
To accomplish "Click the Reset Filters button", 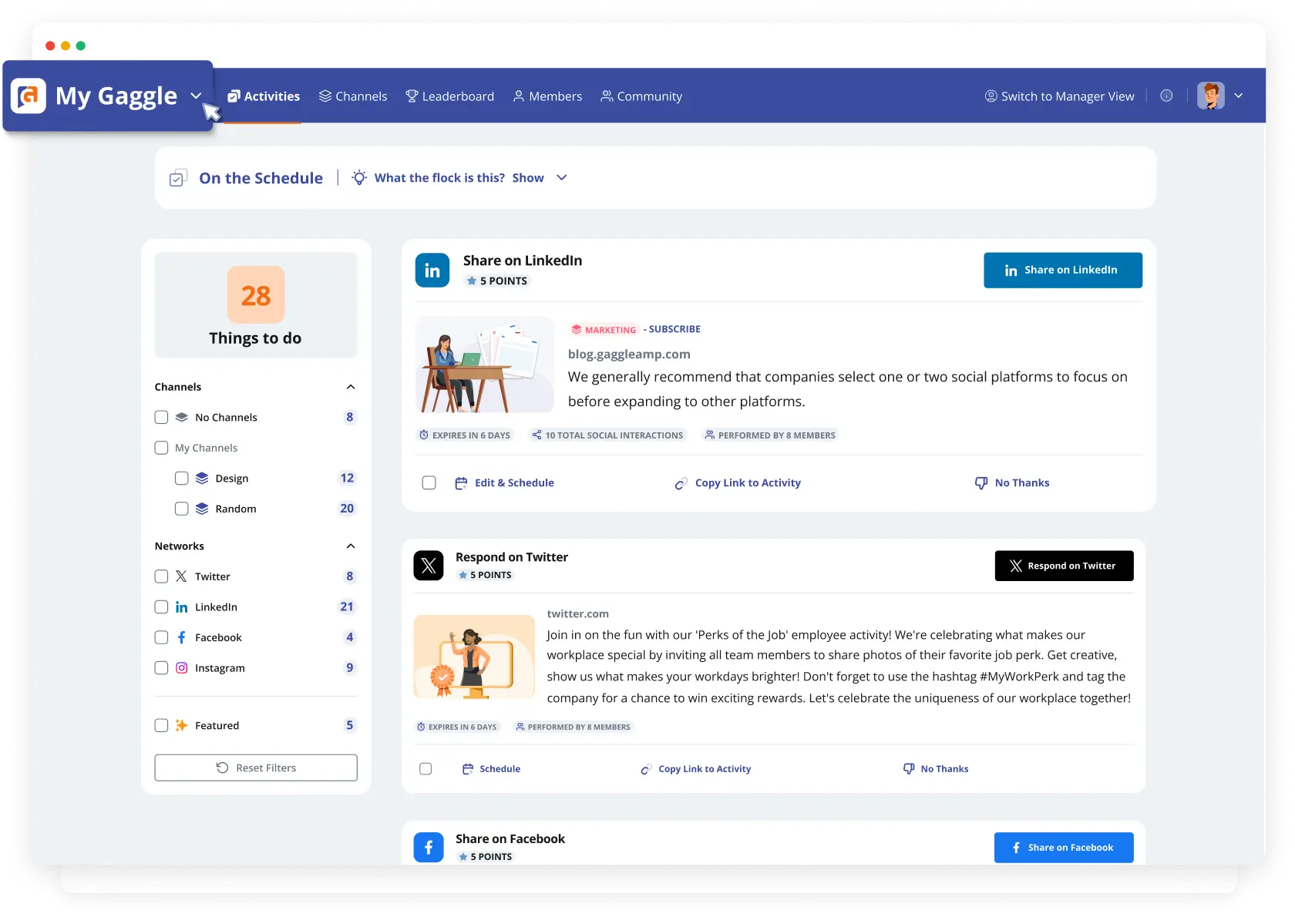I will coord(256,768).
